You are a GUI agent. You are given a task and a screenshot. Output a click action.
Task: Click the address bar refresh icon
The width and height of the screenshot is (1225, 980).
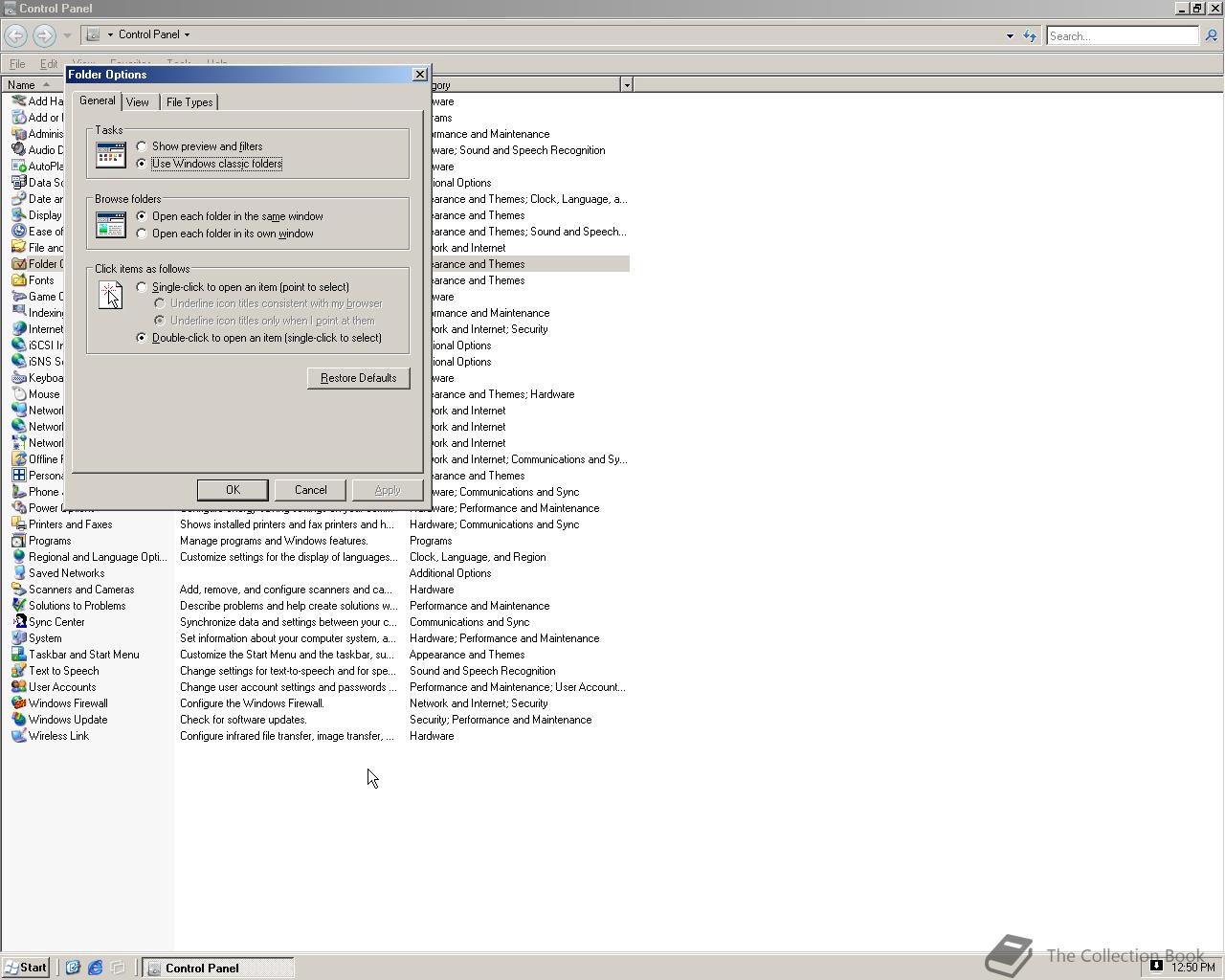(x=1030, y=35)
